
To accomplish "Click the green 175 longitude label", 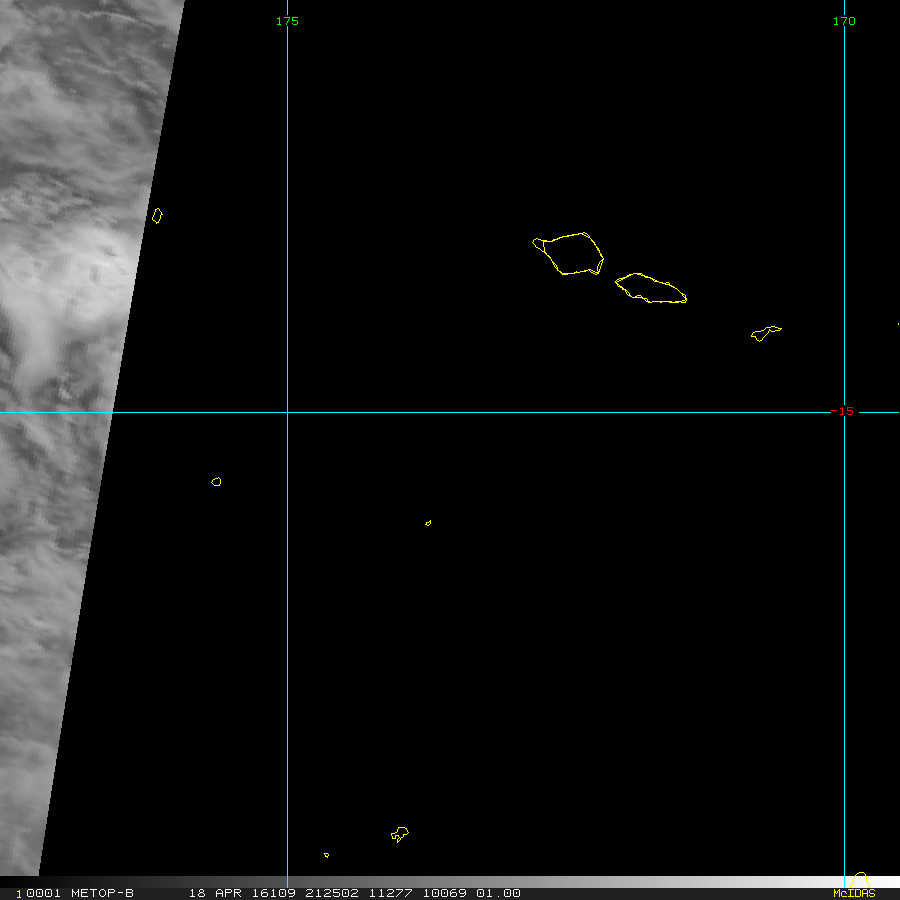I will point(287,21).
